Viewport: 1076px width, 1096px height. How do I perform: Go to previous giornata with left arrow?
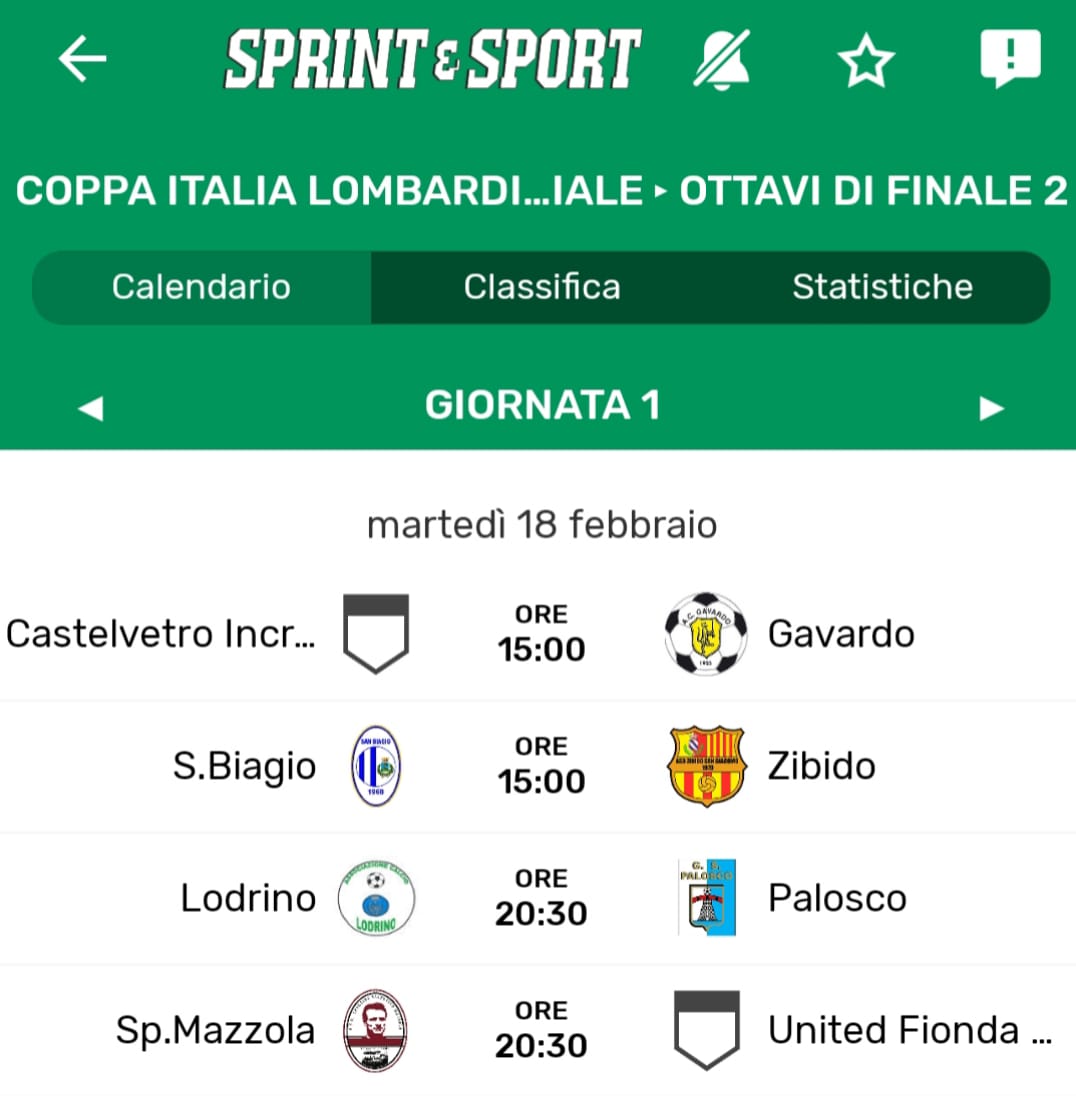tap(90, 407)
